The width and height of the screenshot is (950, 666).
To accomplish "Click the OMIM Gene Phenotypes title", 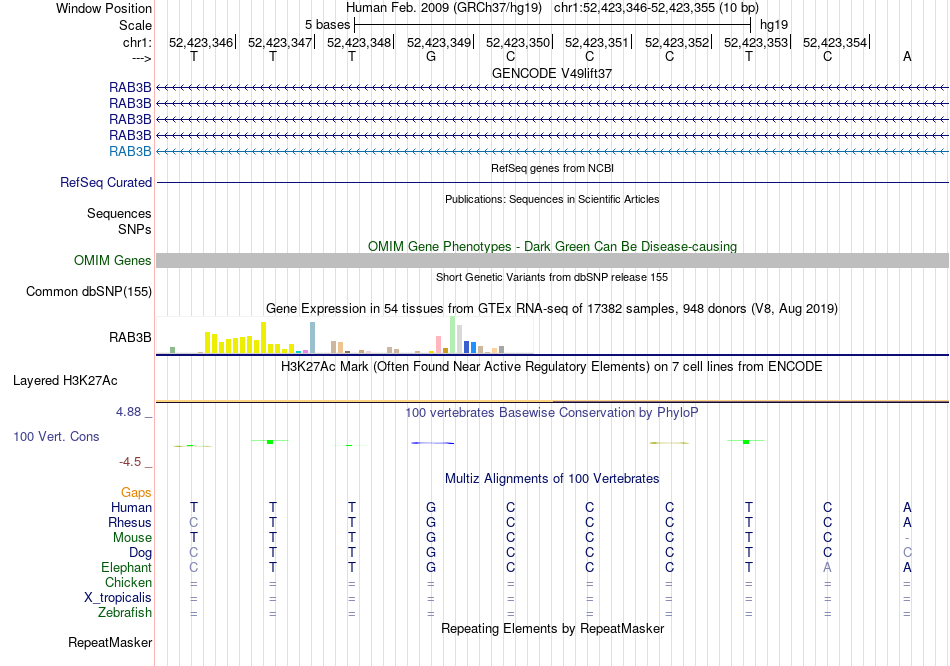I will 552,247.
